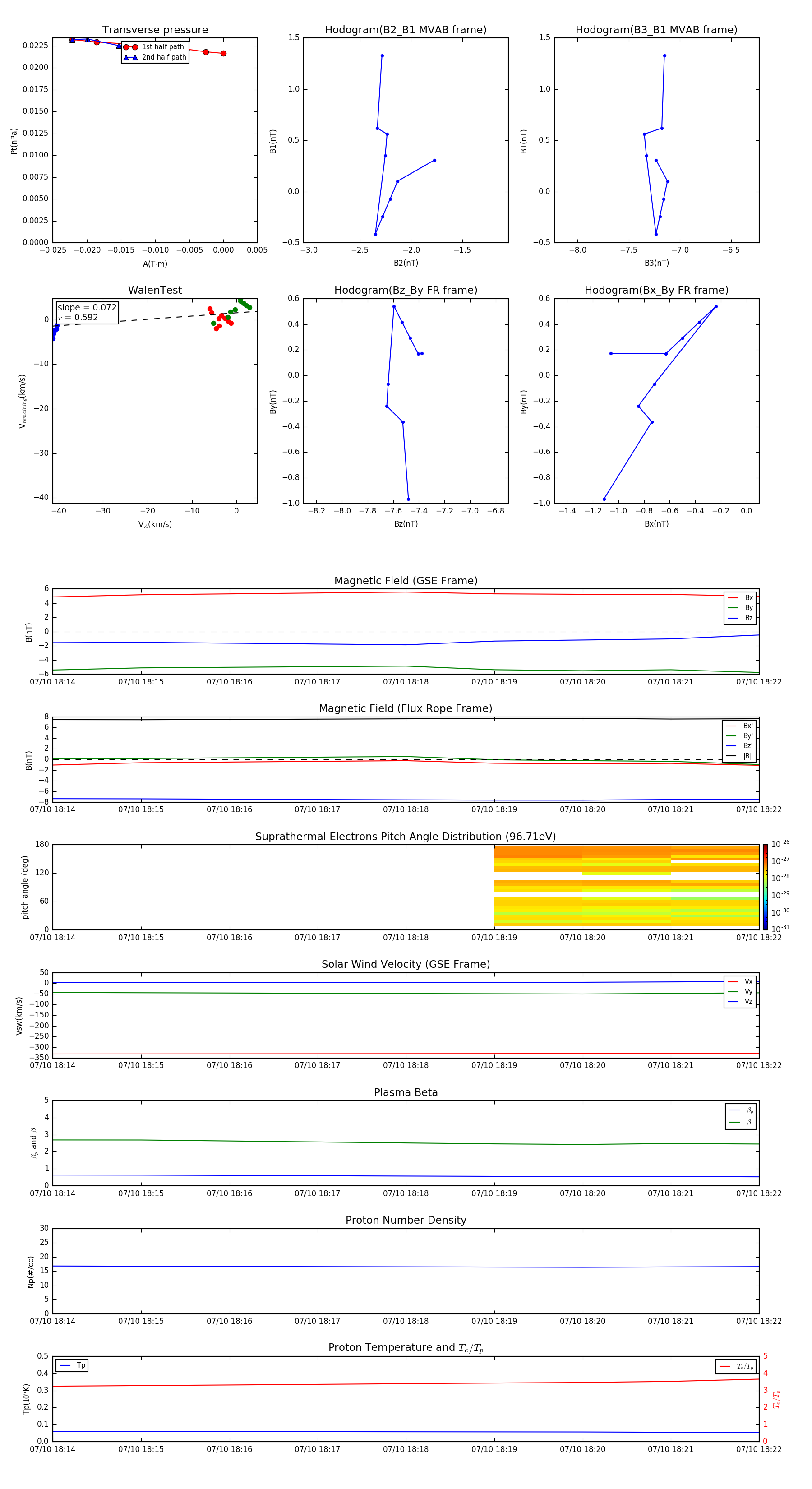Click the 'Hodogram(B2_B1 MVAB frame)' title
Image resolution: width=812 pixels, height=1489 pixels.
point(406,30)
